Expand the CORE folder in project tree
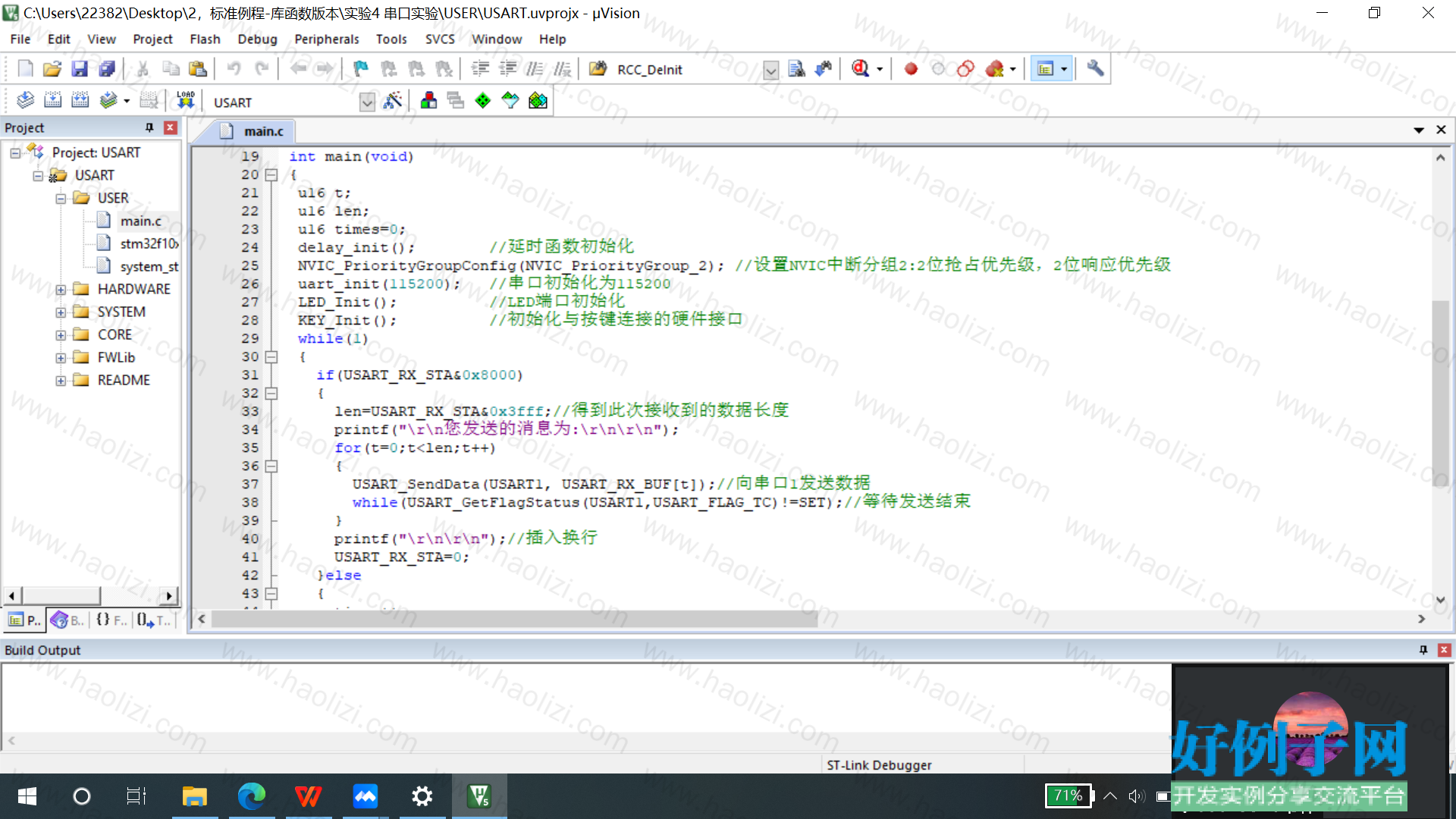The image size is (1456, 819). click(x=61, y=335)
